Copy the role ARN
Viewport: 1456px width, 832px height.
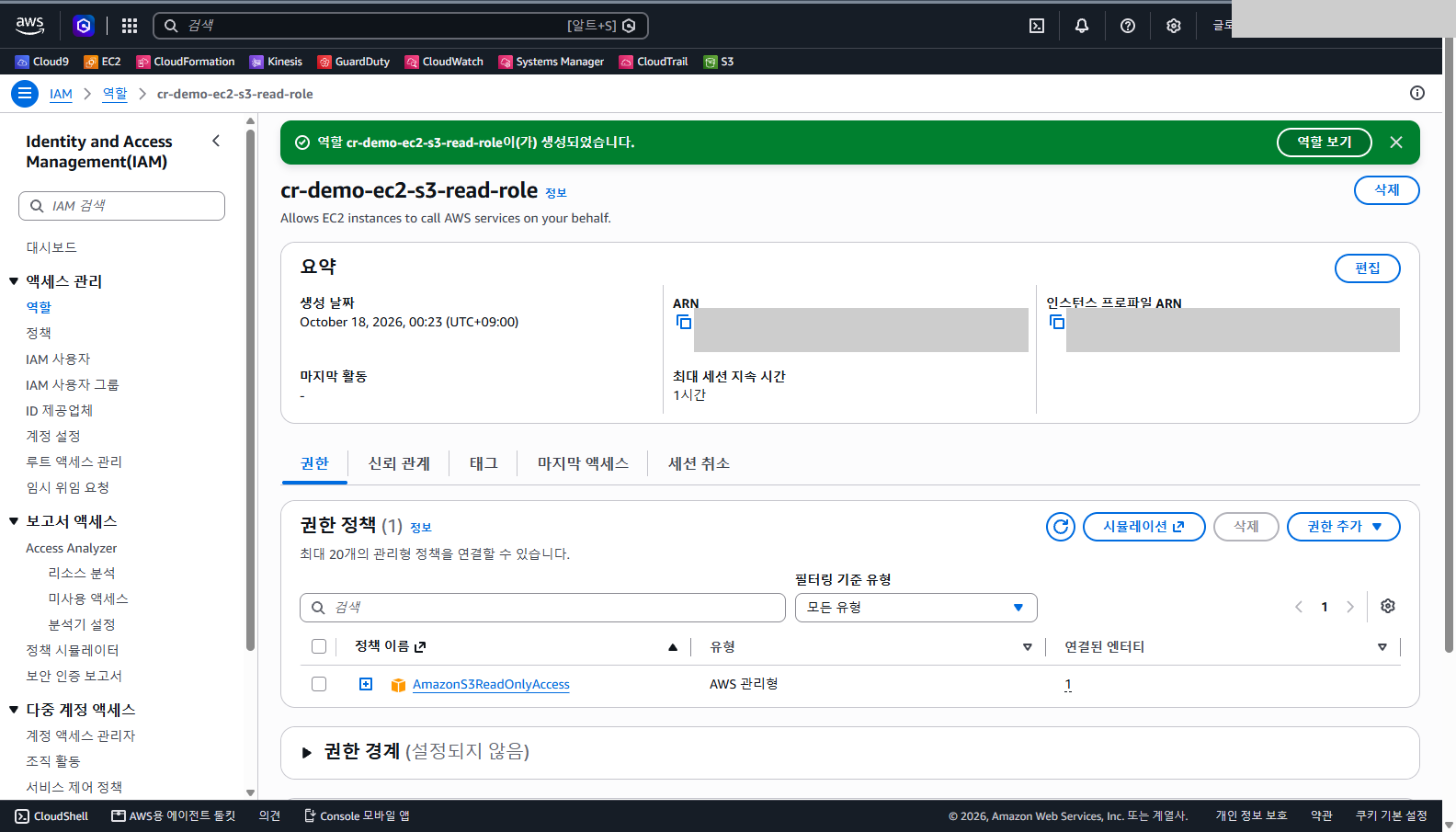pyautogui.click(x=684, y=322)
